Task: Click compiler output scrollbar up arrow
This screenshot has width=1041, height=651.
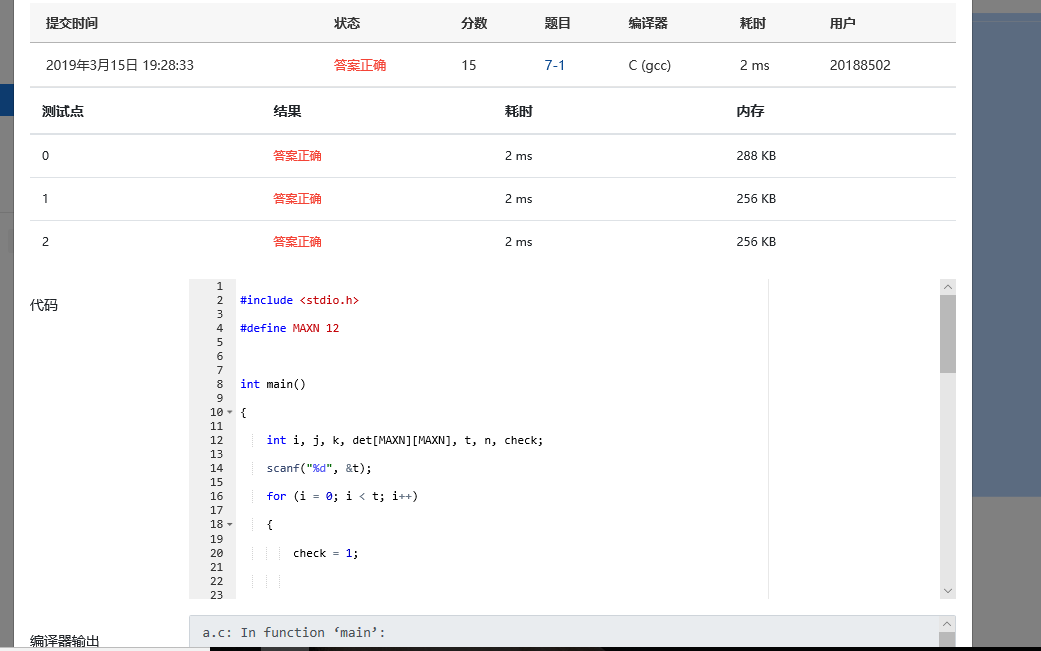Action: click(x=947, y=624)
